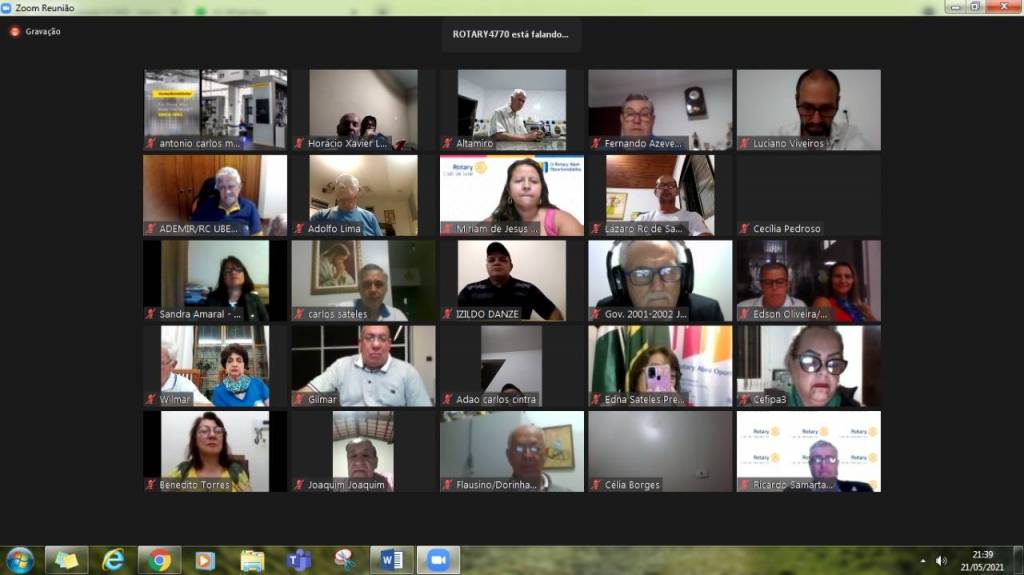This screenshot has width=1024, height=575.
Task: Open the clock showing 21:39
Action: tap(982, 560)
